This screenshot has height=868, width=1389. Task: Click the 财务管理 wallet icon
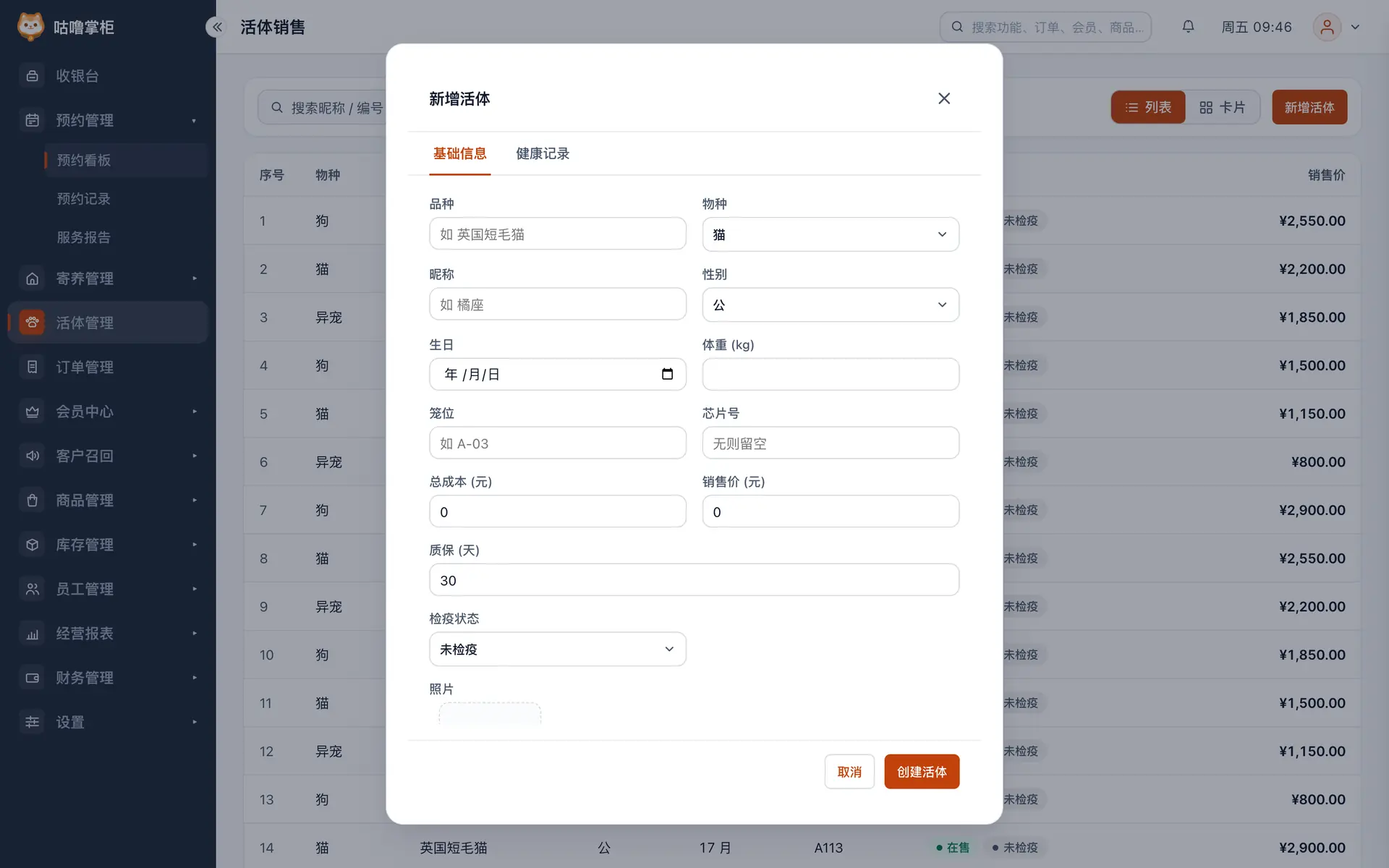pyautogui.click(x=32, y=678)
